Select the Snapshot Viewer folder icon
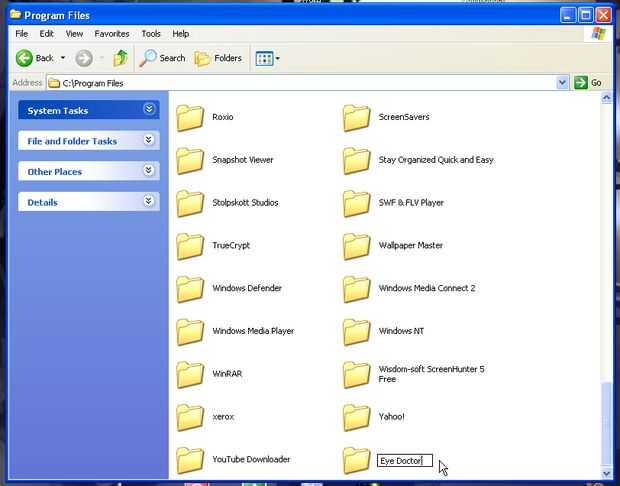620x486 pixels. click(x=190, y=160)
